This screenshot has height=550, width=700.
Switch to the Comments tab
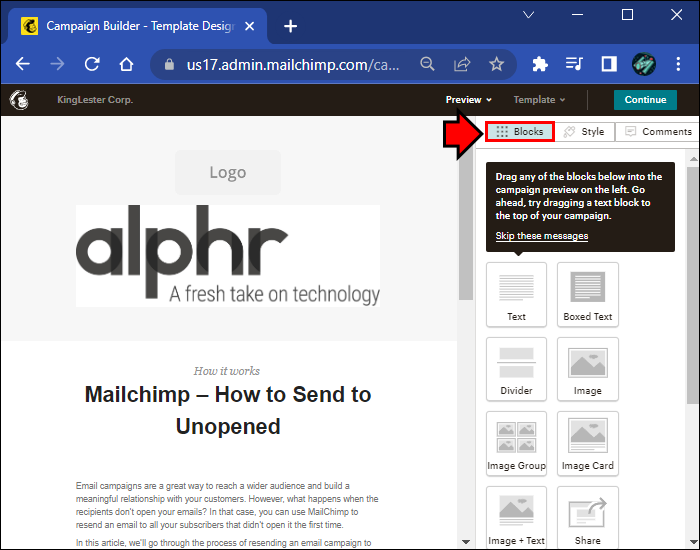pos(659,132)
